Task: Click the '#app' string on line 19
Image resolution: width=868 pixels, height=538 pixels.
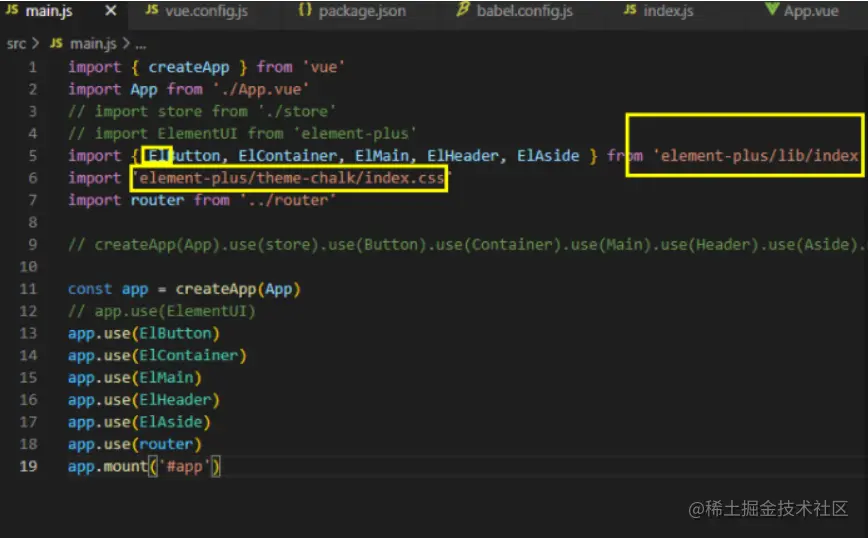Action: pyautogui.click(x=184, y=467)
